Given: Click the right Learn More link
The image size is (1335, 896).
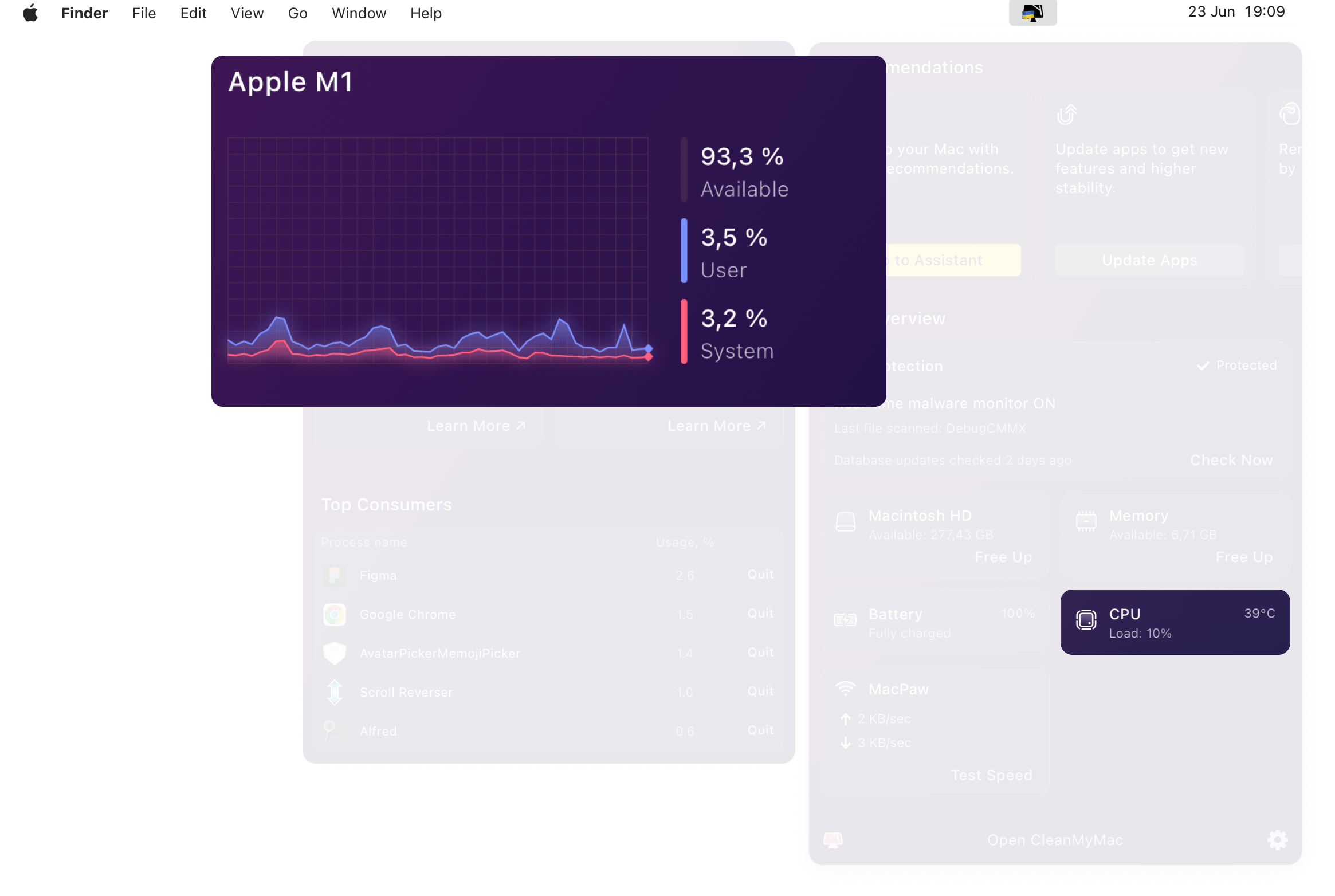Looking at the screenshot, I should [717, 426].
